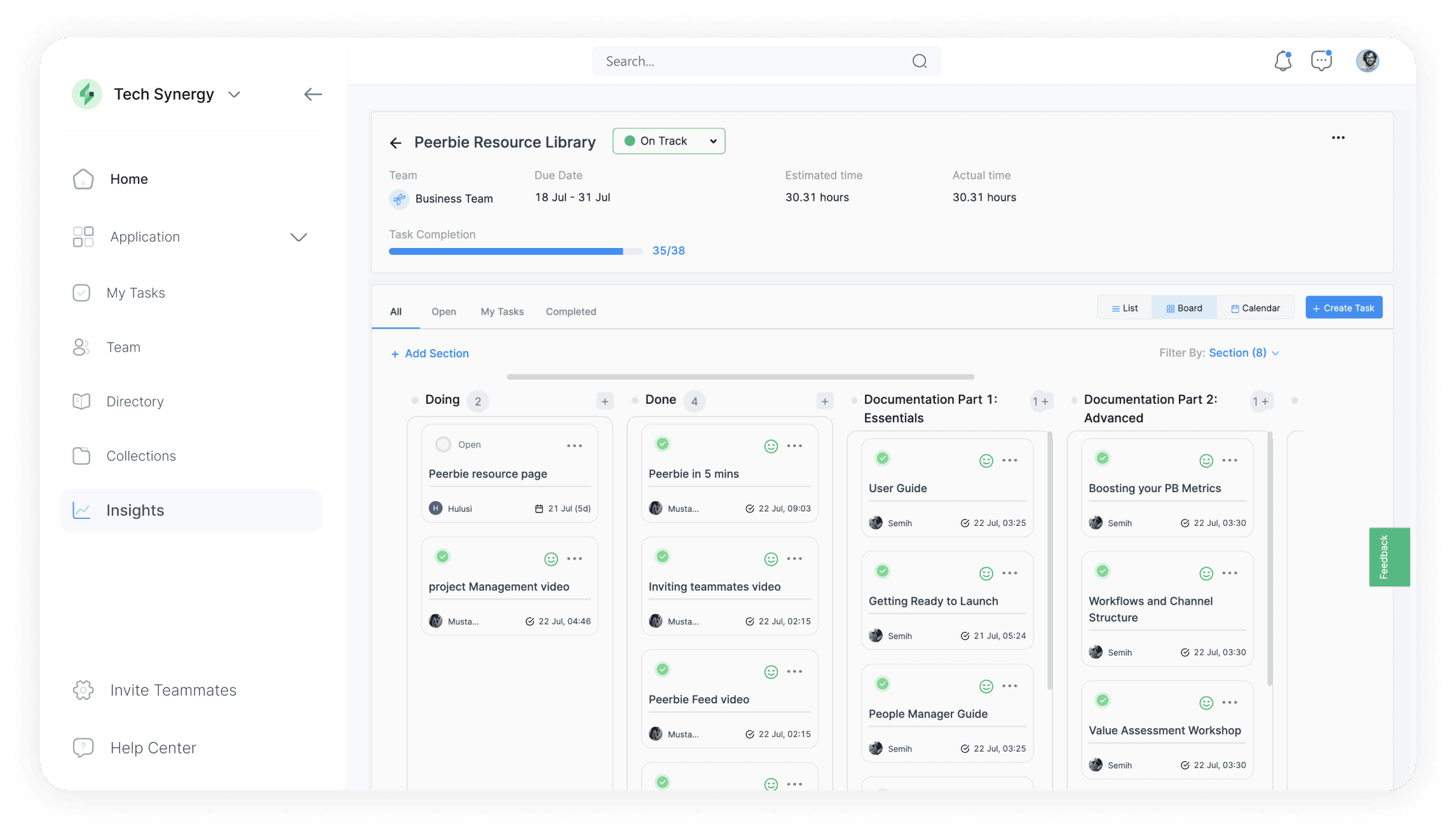Mark Peerbie resource page task as complete
This screenshot has height=833, width=1456.
click(443, 444)
